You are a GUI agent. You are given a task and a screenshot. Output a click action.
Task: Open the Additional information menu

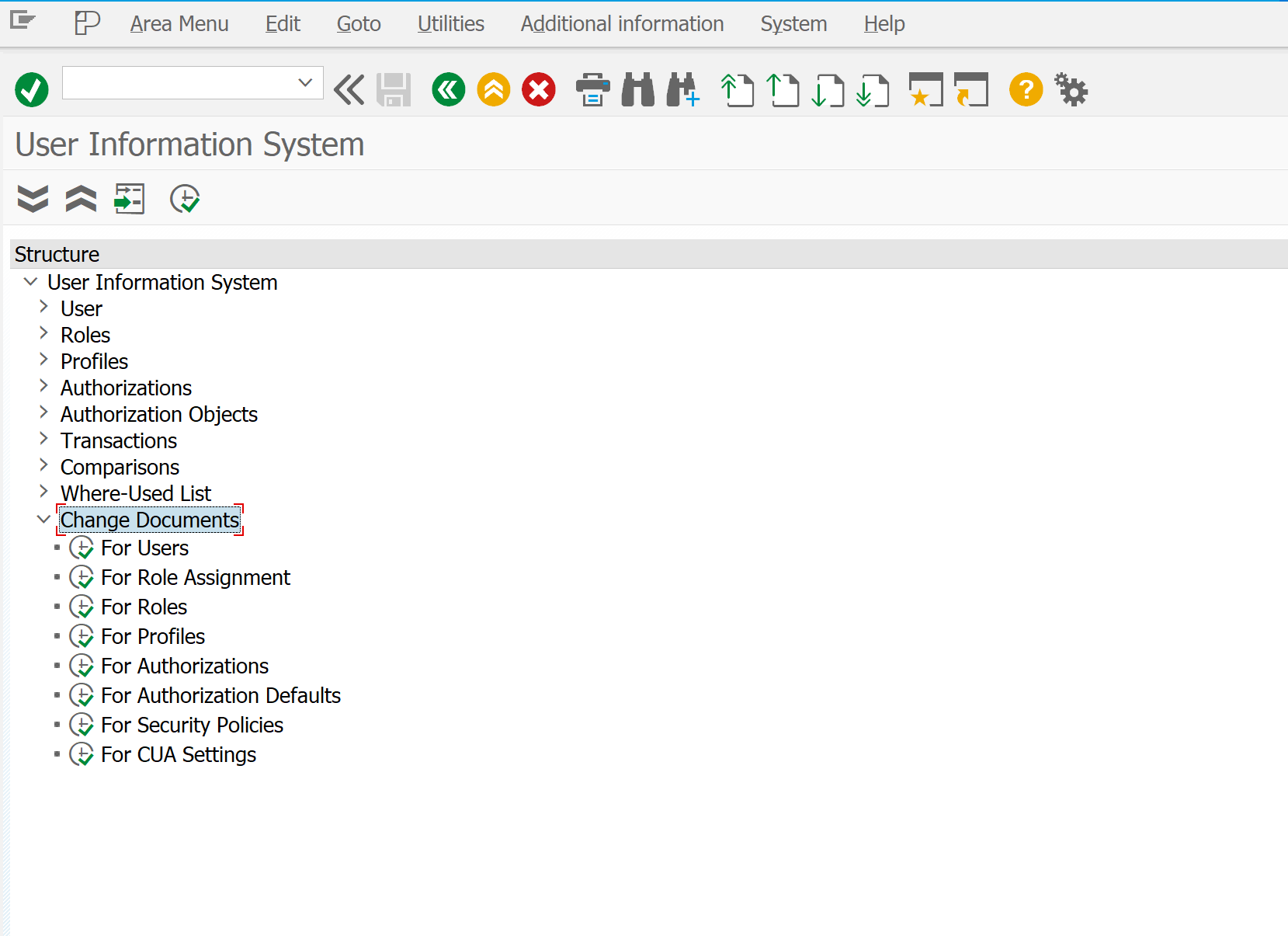click(622, 24)
